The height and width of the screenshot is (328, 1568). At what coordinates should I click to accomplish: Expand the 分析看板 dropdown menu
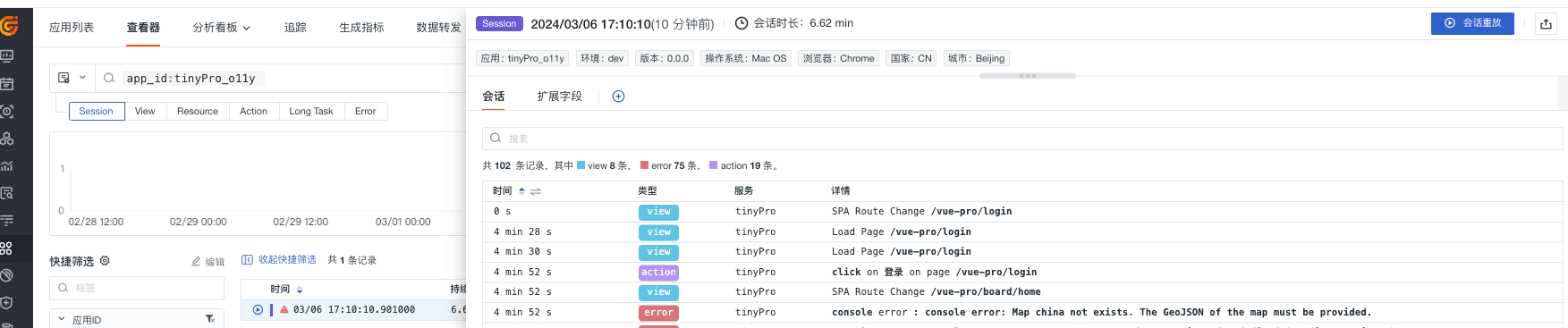[x=222, y=28]
